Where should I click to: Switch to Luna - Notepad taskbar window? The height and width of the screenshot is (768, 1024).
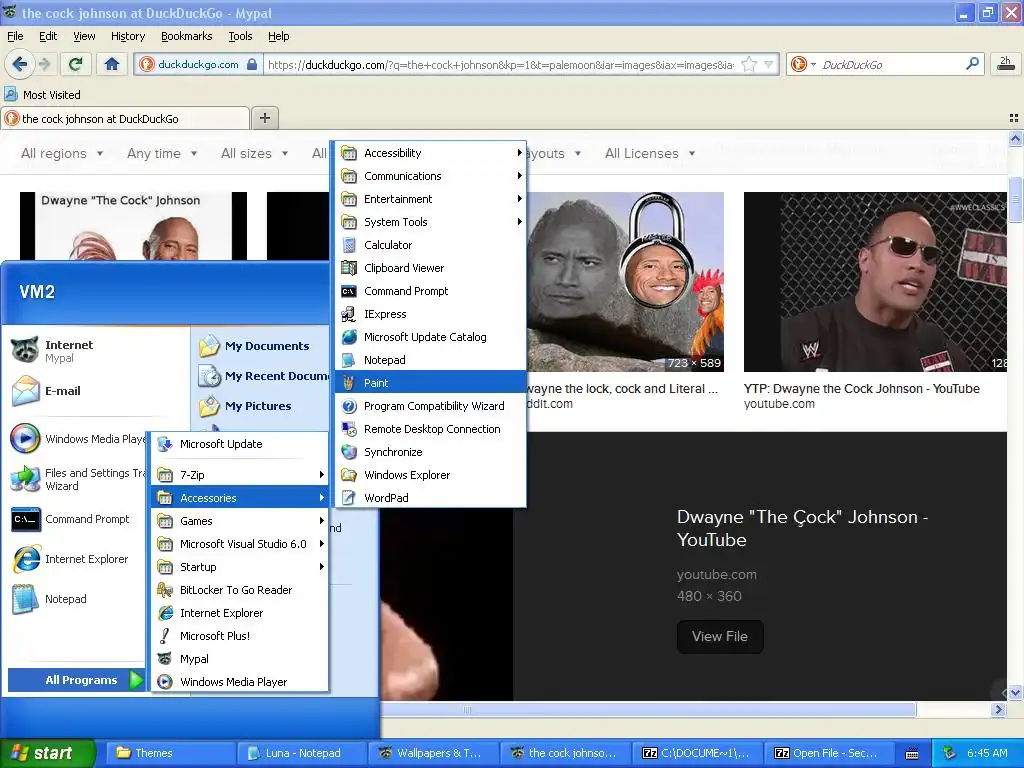301,753
